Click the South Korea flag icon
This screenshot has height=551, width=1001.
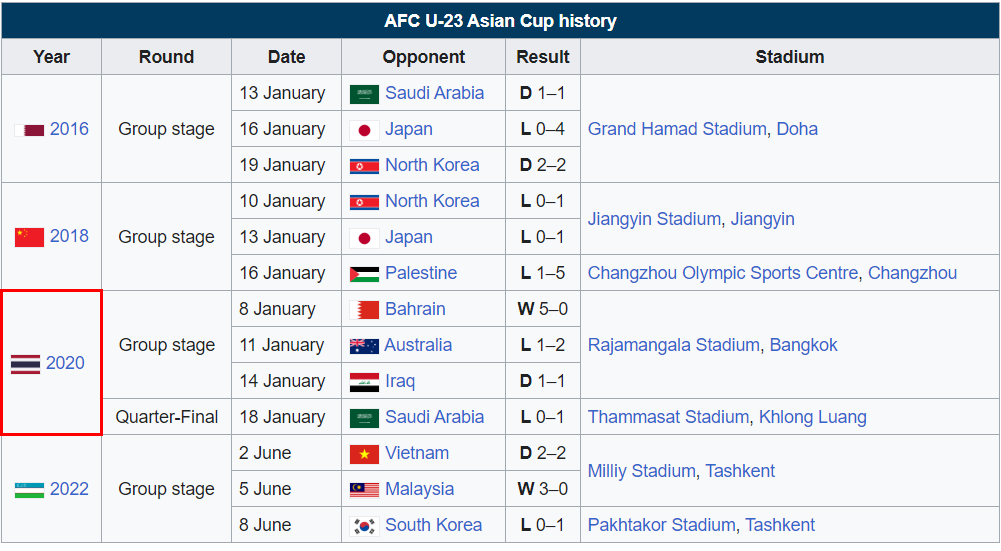[x=364, y=526]
